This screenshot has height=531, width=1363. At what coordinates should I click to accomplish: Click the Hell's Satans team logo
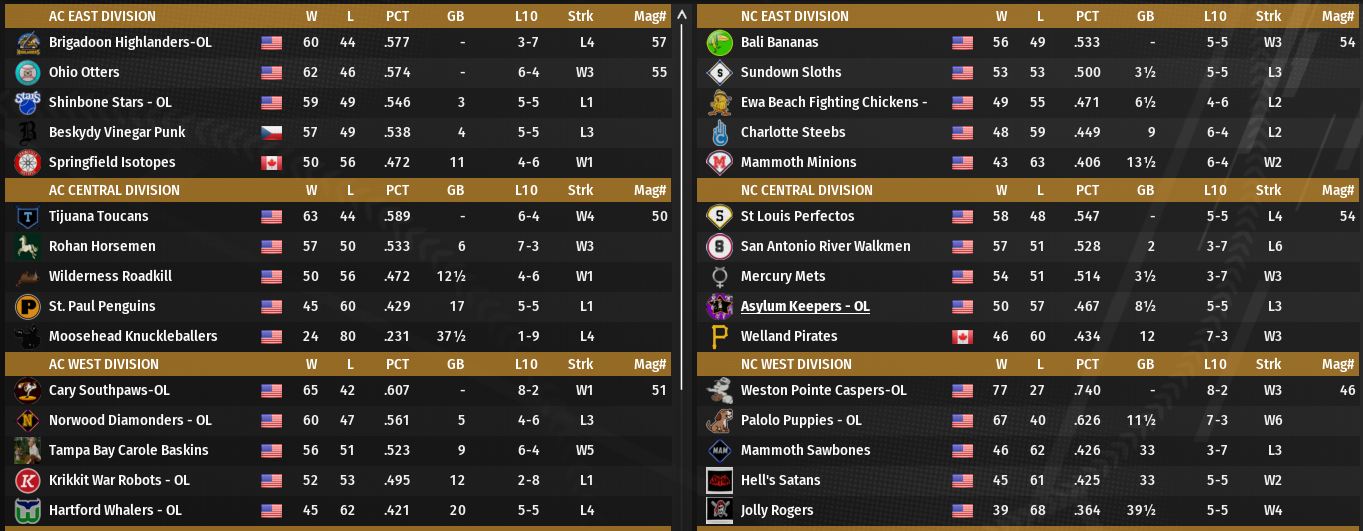(719, 481)
